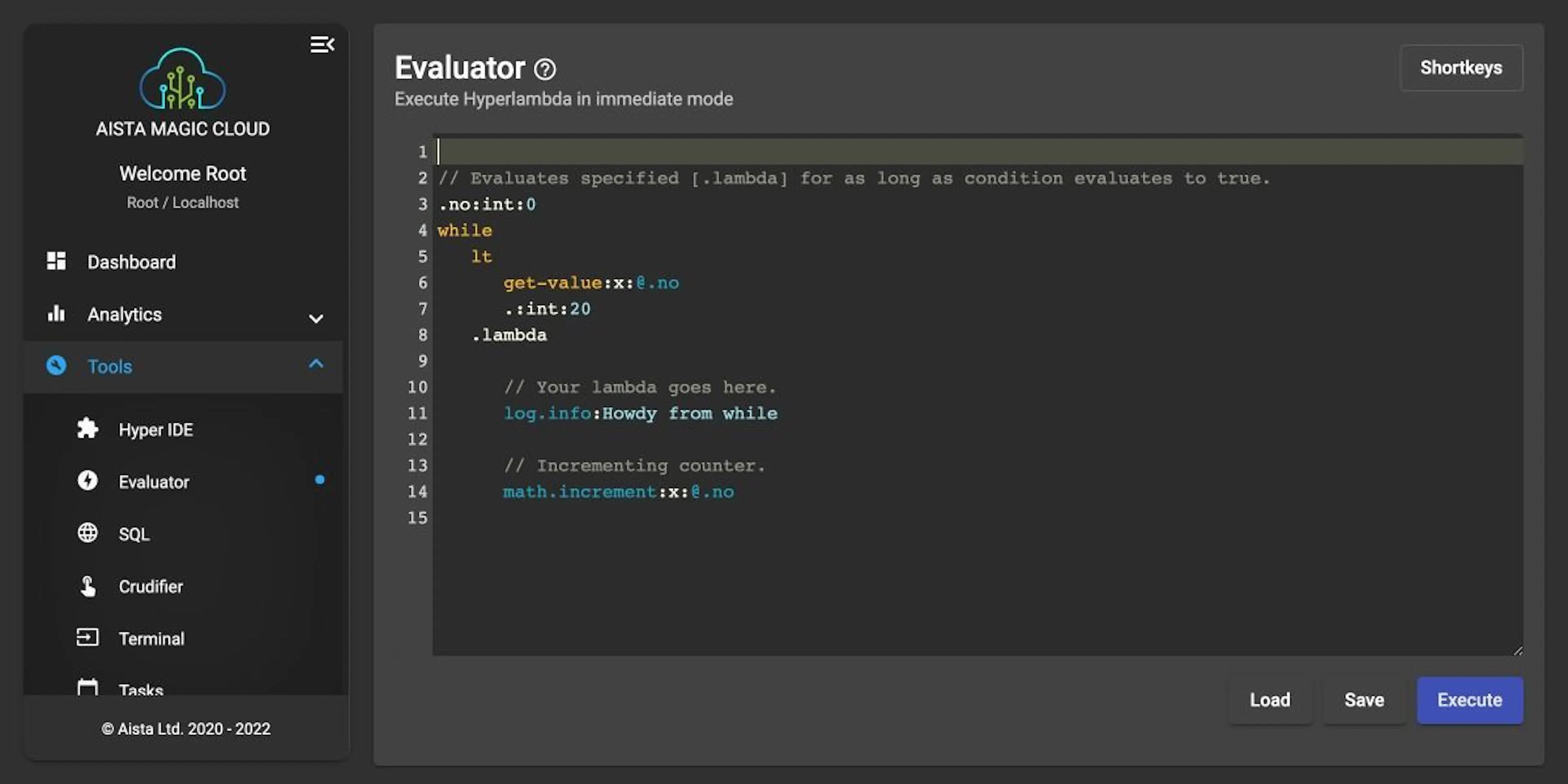Click 'log.info:Howdy from while' line
This screenshot has height=784, width=1568.
(640, 414)
